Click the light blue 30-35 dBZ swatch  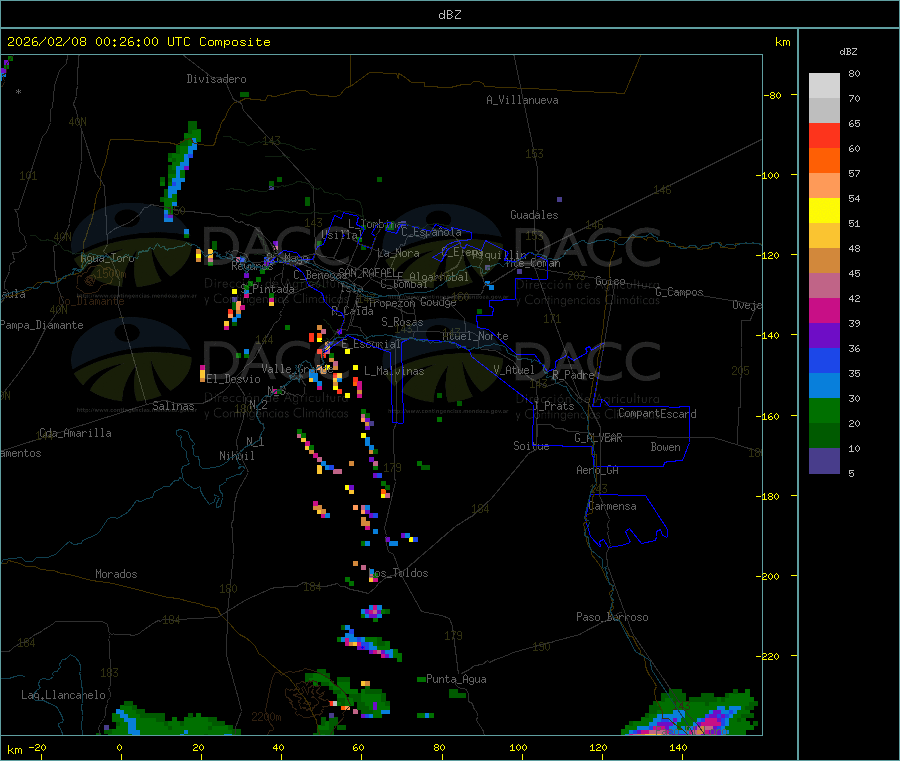pos(824,386)
